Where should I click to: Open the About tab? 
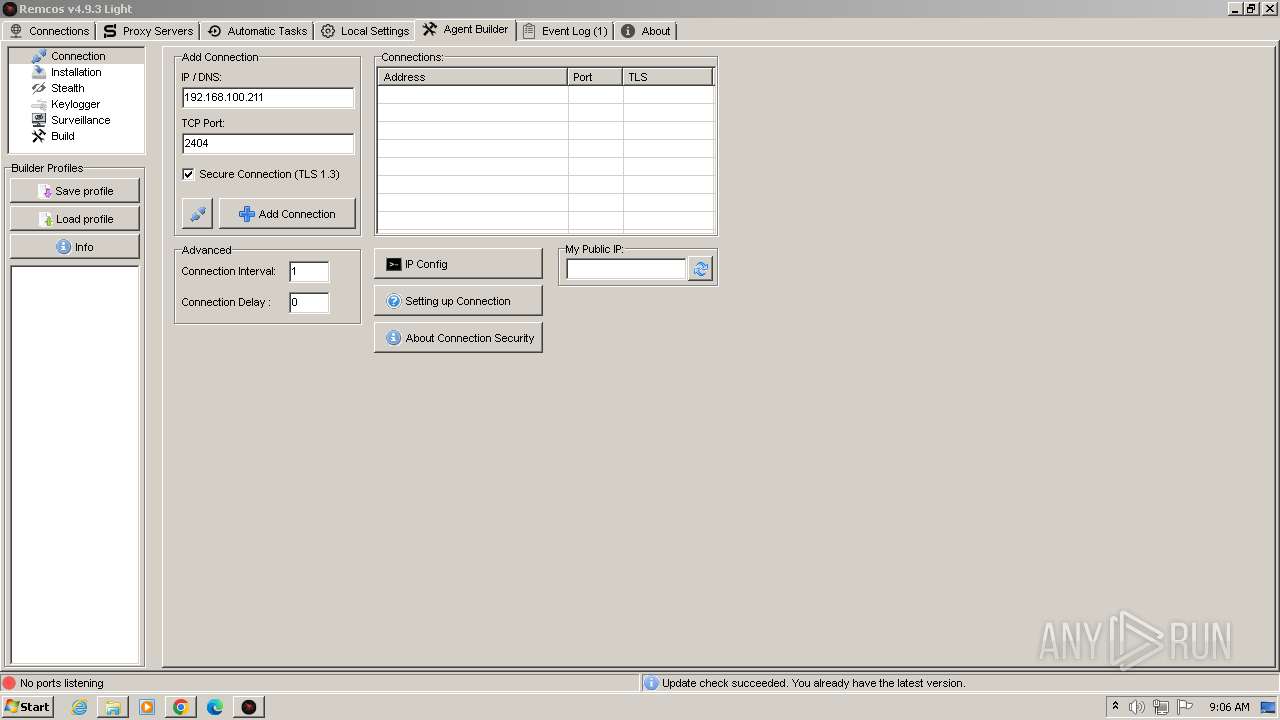645,31
